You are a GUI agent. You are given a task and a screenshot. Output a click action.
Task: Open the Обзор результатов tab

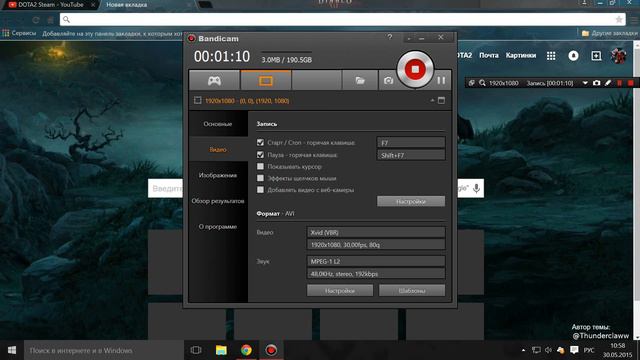pyautogui.click(x=218, y=201)
